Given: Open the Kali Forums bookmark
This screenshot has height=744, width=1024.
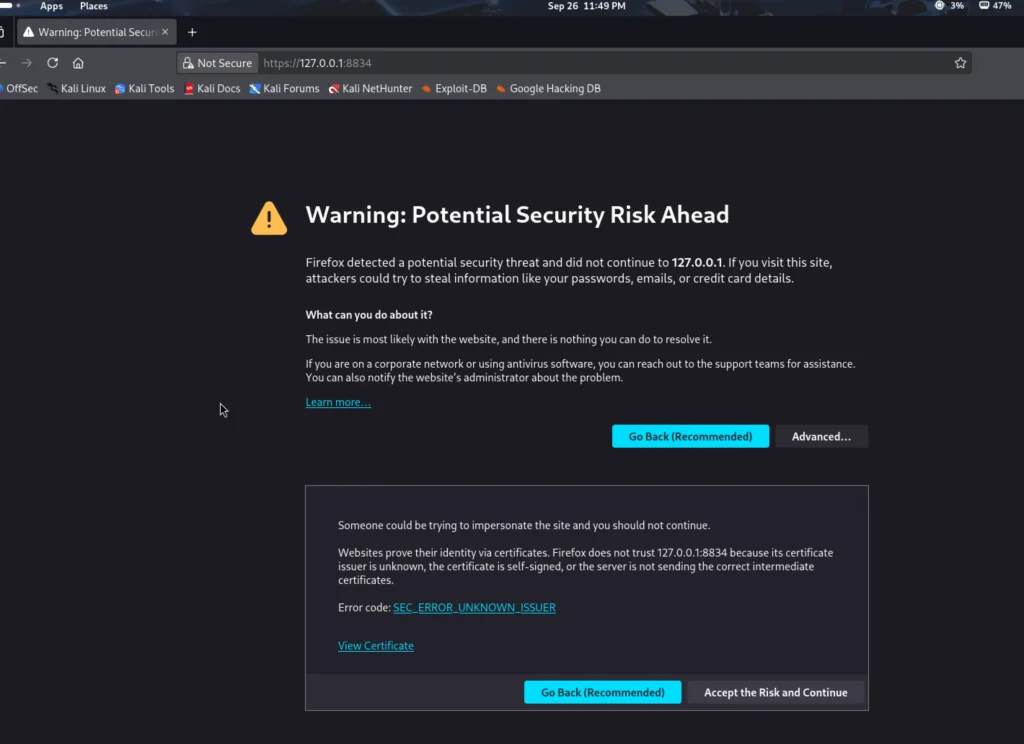Looking at the screenshot, I should (284, 89).
